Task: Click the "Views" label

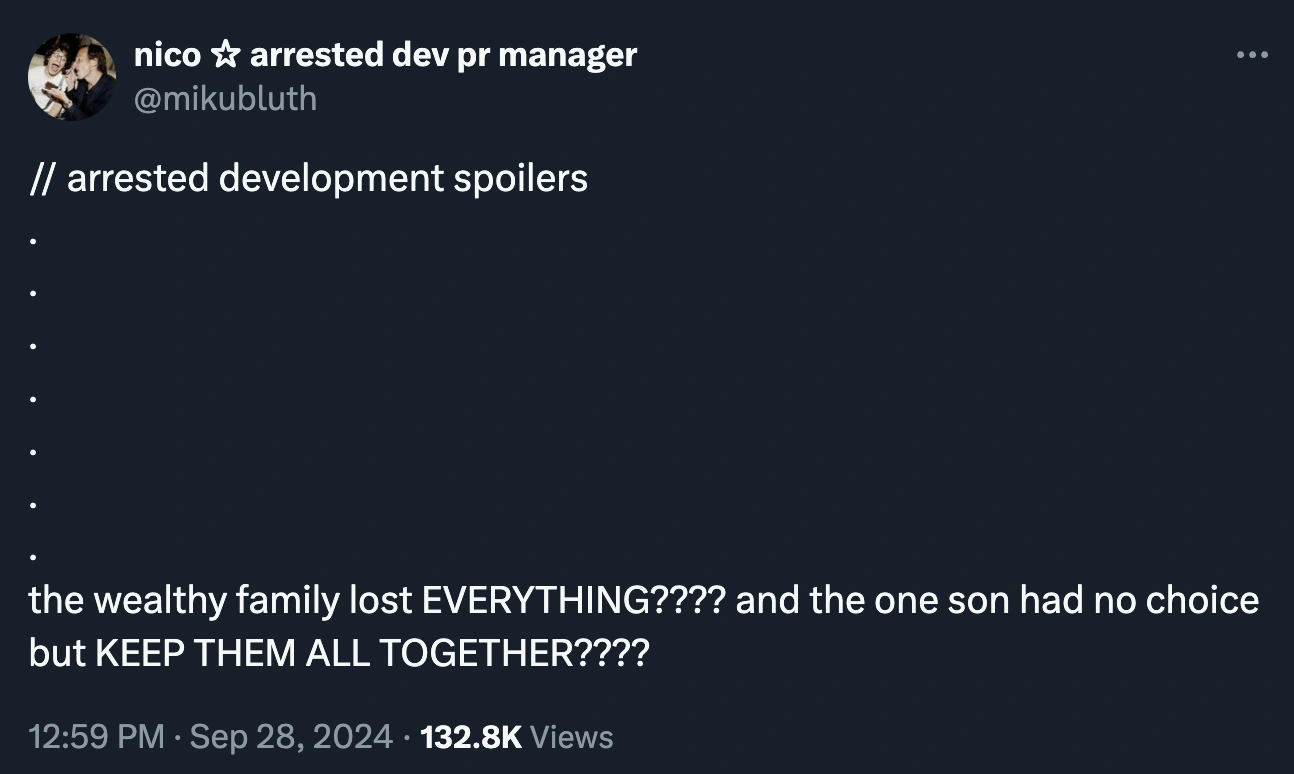Action: [571, 737]
